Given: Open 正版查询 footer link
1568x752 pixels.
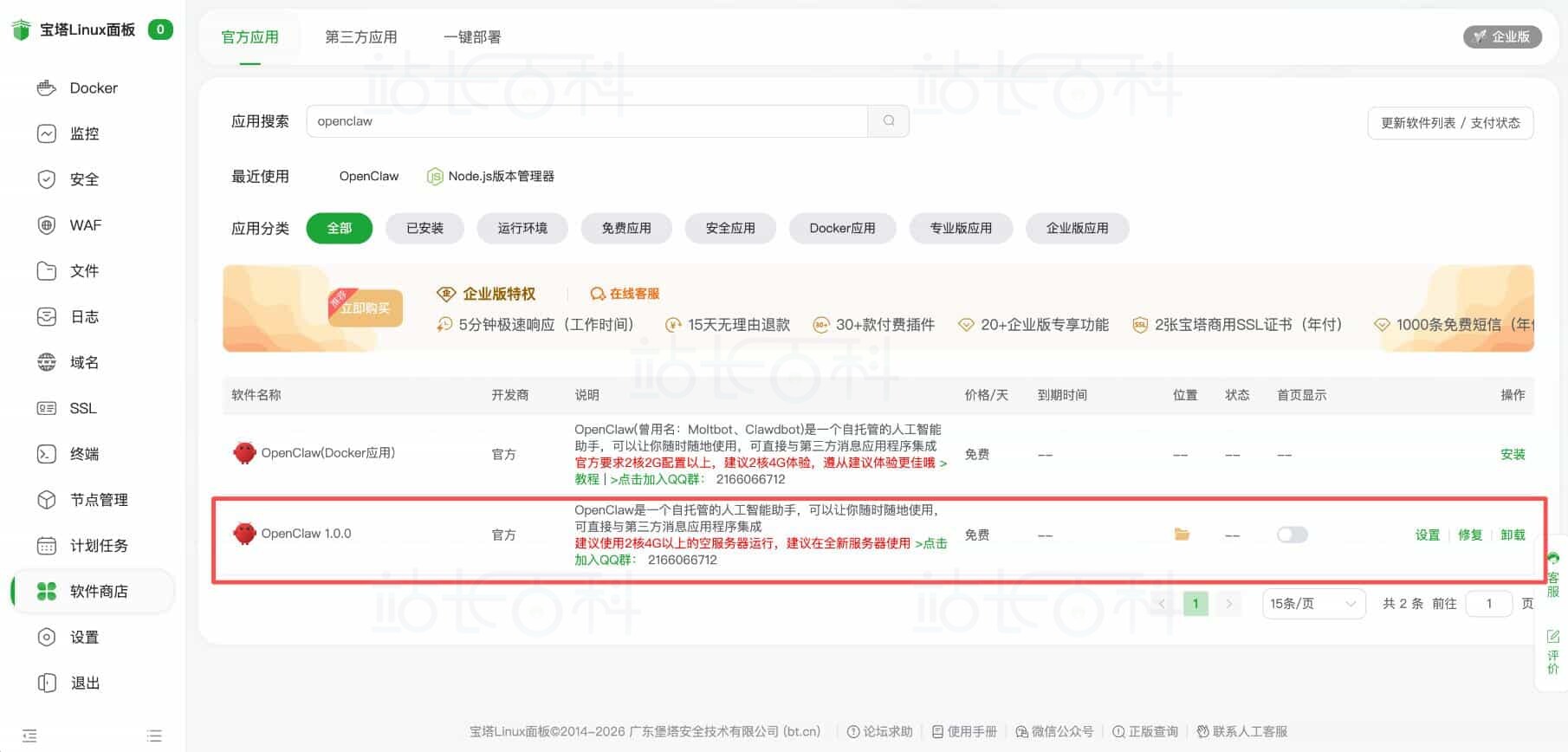Looking at the screenshot, I should click(x=1145, y=731).
